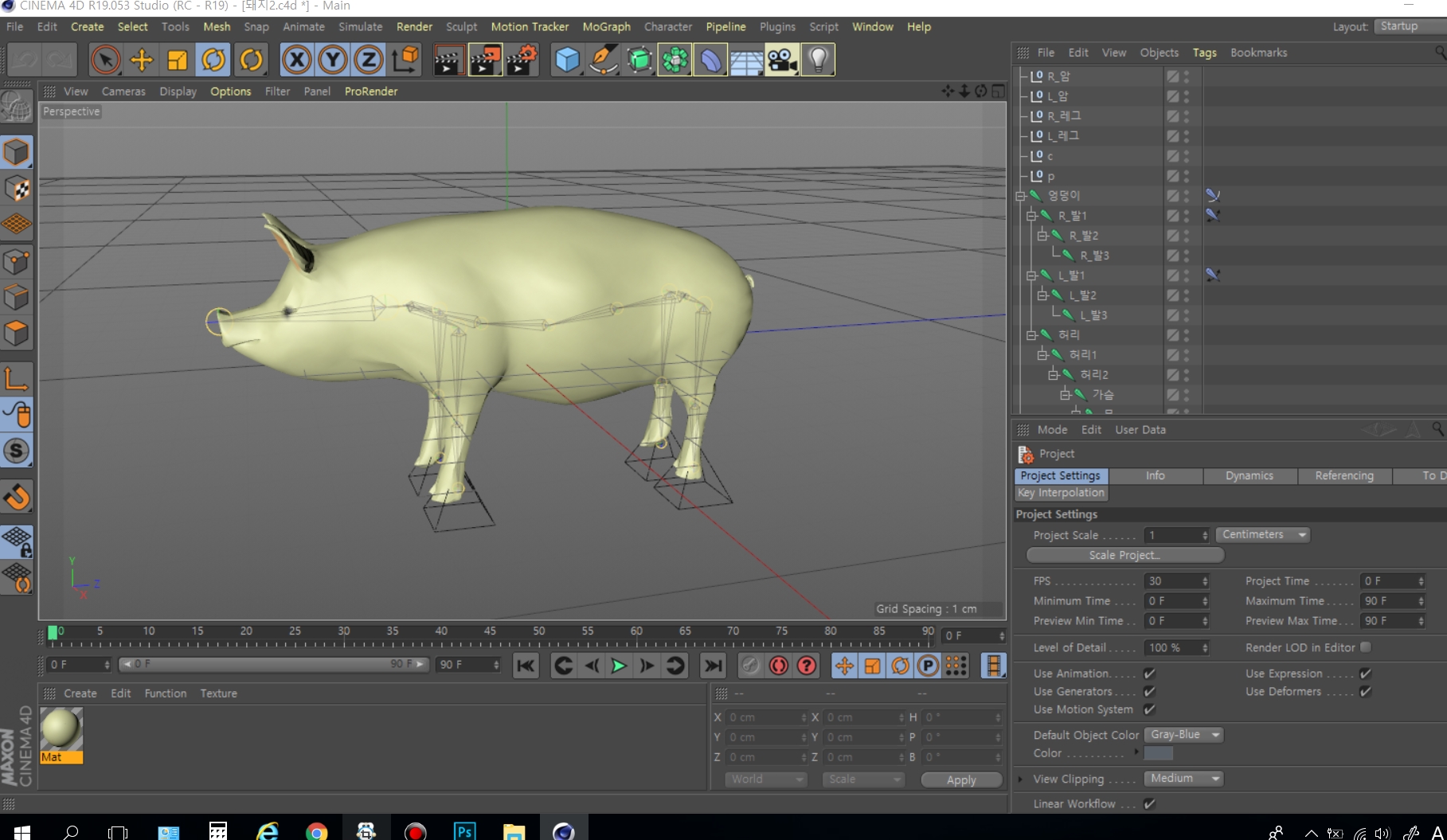Enable Edges mode
Viewport: 1447px width, 840px height.
coord(17,298)
